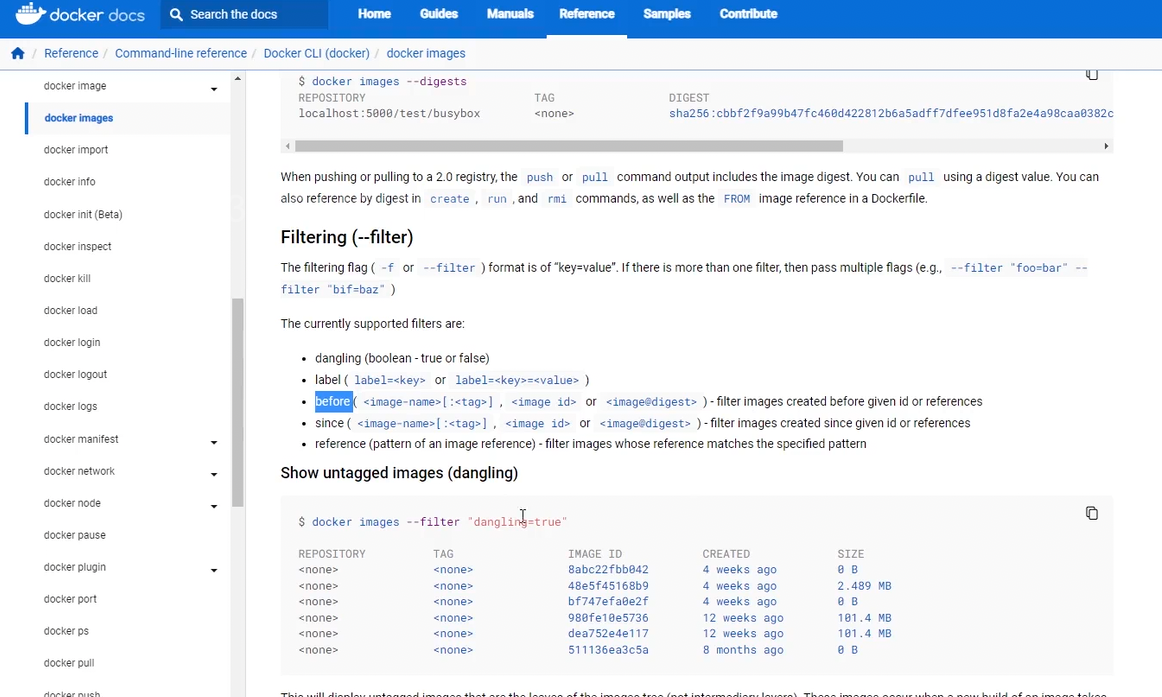Expand the docker network sidebar section

(x=213, y=474)
